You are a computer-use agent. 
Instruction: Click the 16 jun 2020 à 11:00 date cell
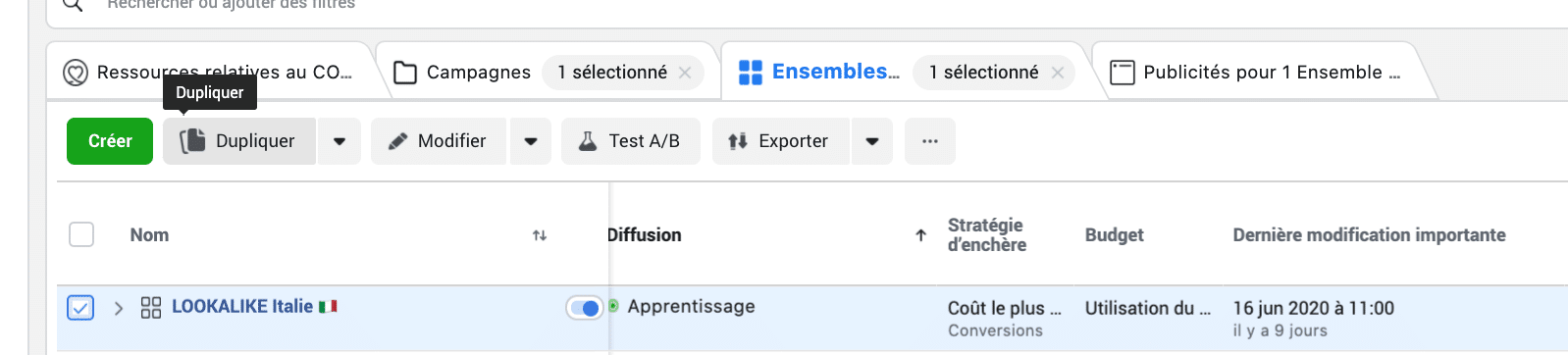click(x=1313, y=308)
